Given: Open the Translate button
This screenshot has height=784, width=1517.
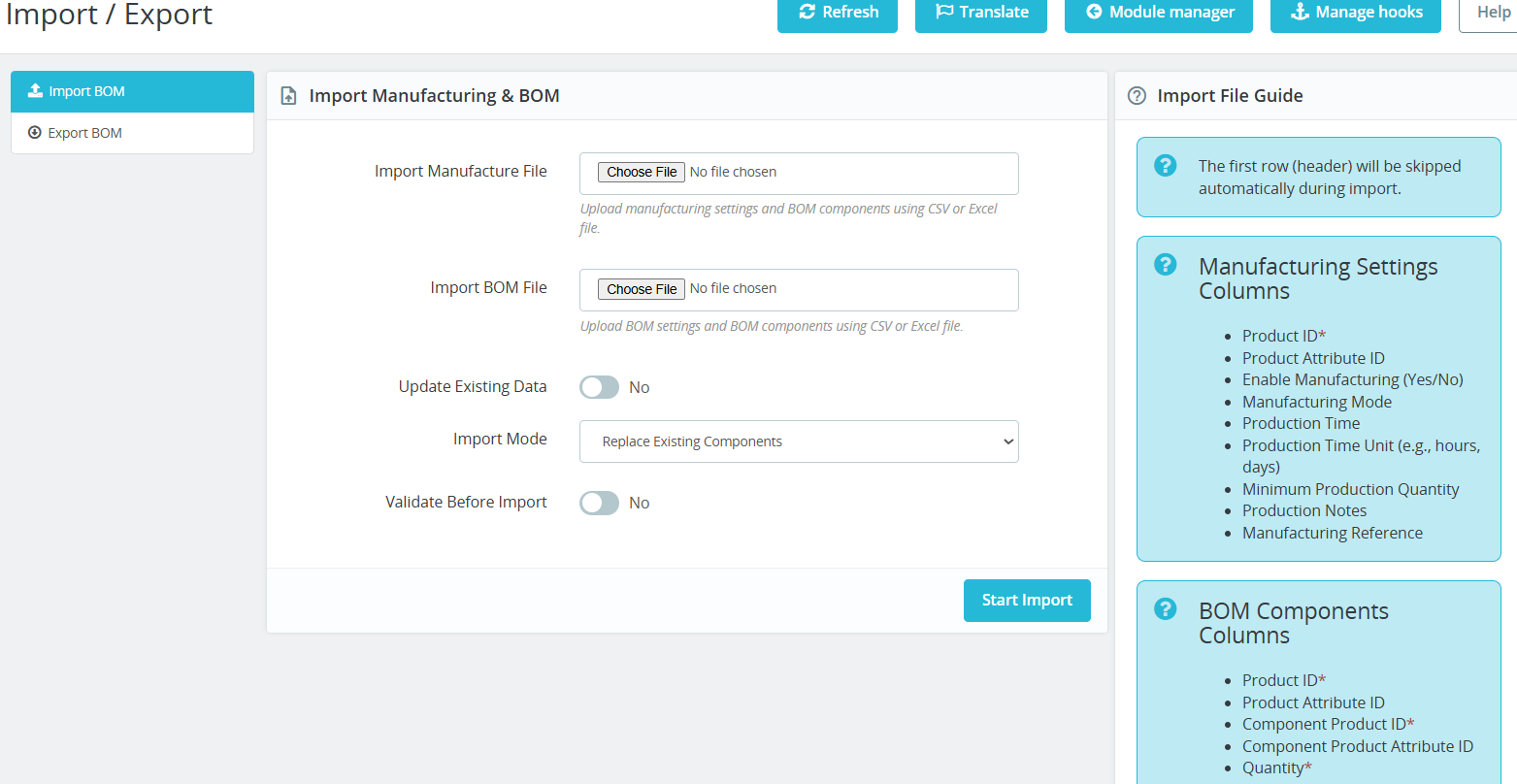Looking at the screenshot, I should [x=981, y=13].
